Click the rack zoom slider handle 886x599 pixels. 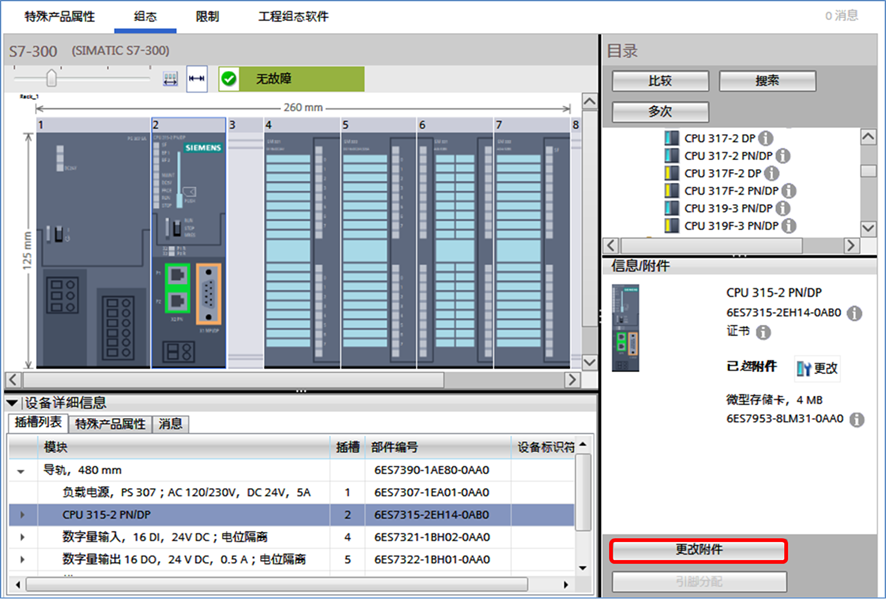coord(51,78)
